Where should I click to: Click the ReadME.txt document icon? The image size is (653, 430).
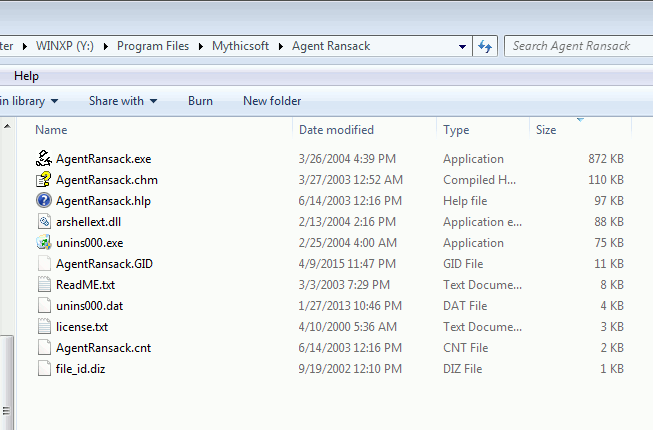[44, 285]
